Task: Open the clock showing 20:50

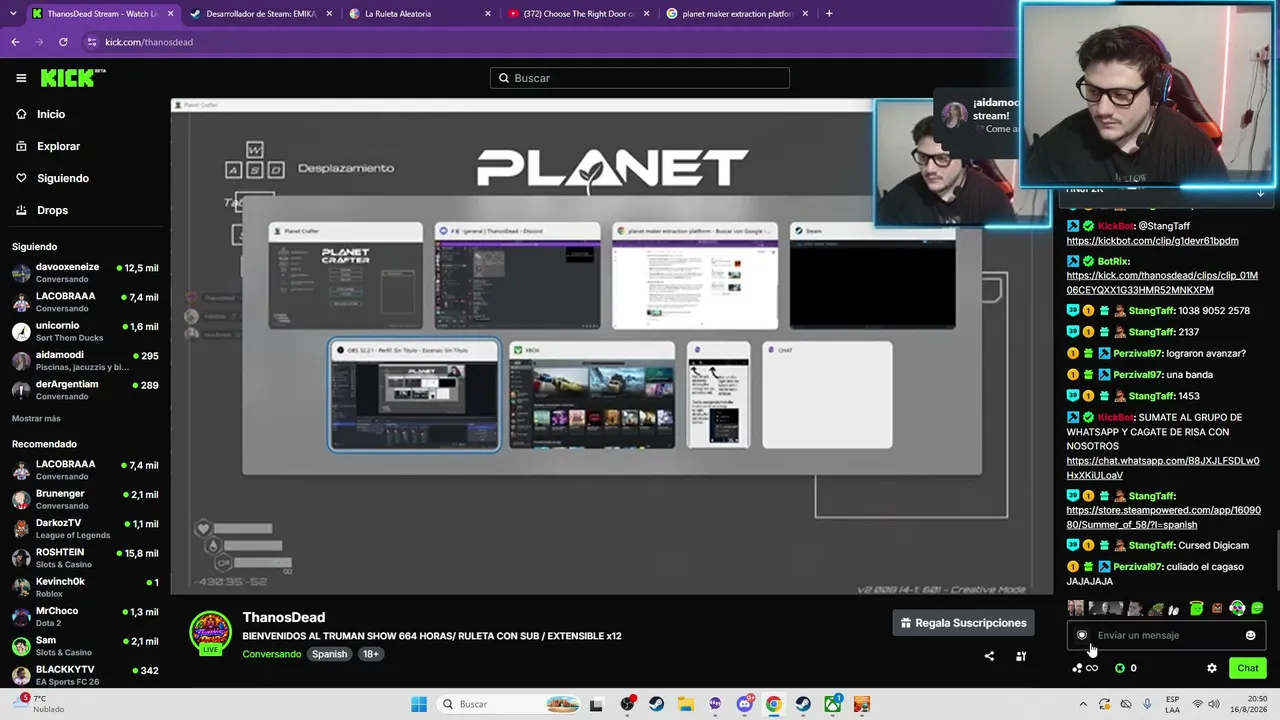Action: click(1250, 704)
